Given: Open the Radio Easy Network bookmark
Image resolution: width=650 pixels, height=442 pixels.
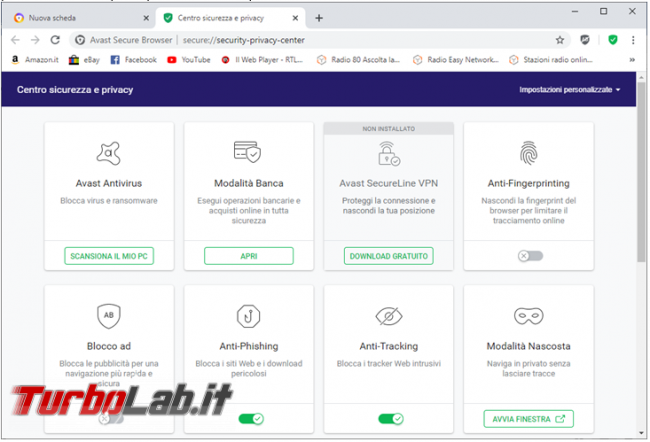Looking at the screenshot, I should click(x=456, y=60).
